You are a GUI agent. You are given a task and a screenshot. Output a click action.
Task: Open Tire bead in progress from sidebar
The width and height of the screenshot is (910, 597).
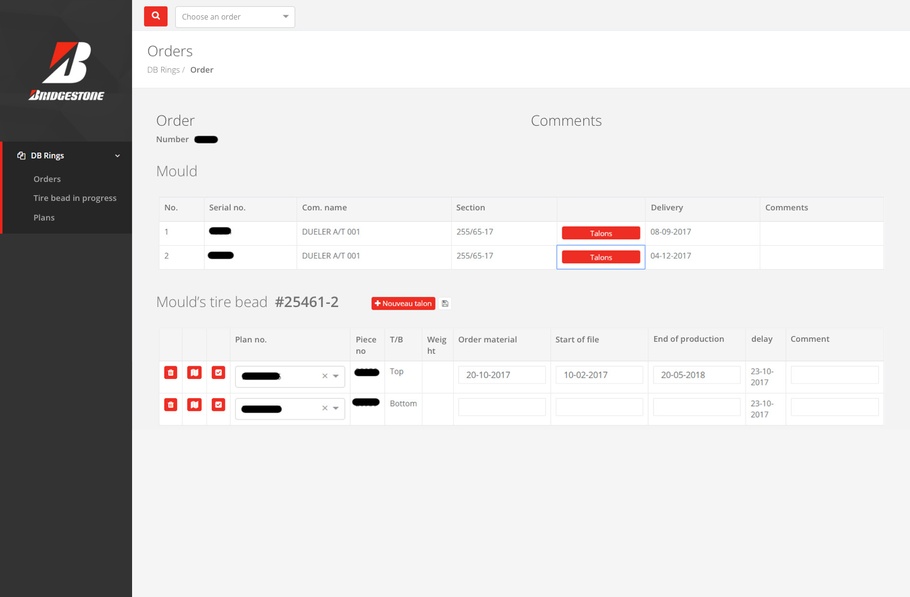point(75,198)
